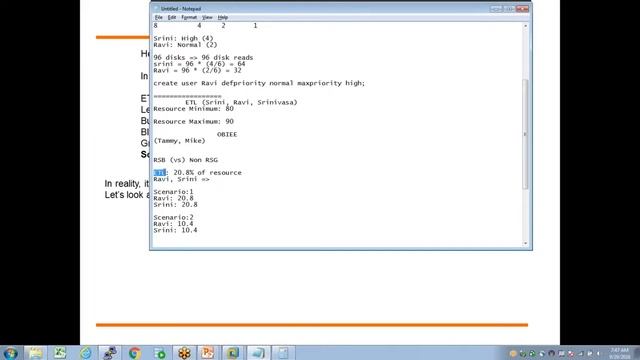Open the File menu in Notepad
The height and width of the screenshot is (360, 640).
click(x=158, y=18)
